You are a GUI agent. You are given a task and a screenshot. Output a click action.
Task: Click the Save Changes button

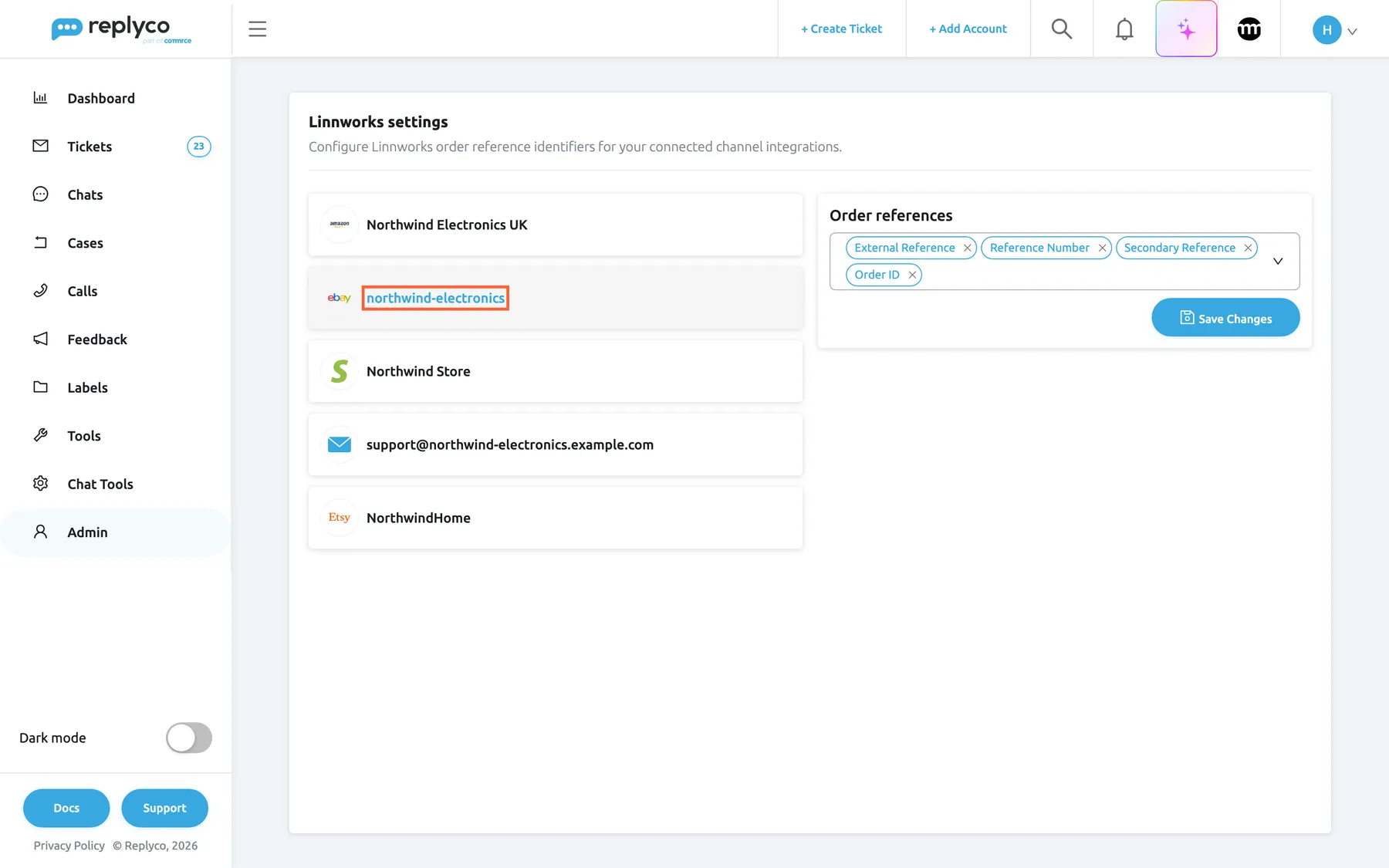pos(1225,317)
